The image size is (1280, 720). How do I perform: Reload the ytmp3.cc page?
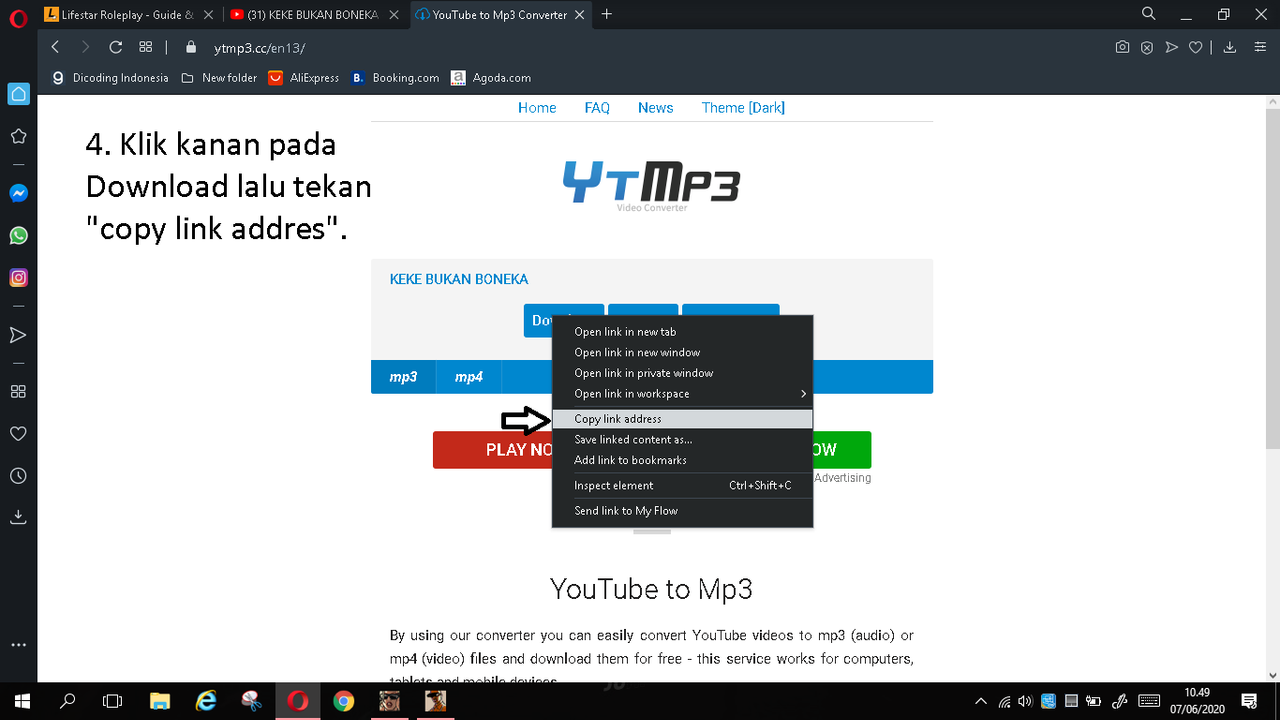coord(116,47)
